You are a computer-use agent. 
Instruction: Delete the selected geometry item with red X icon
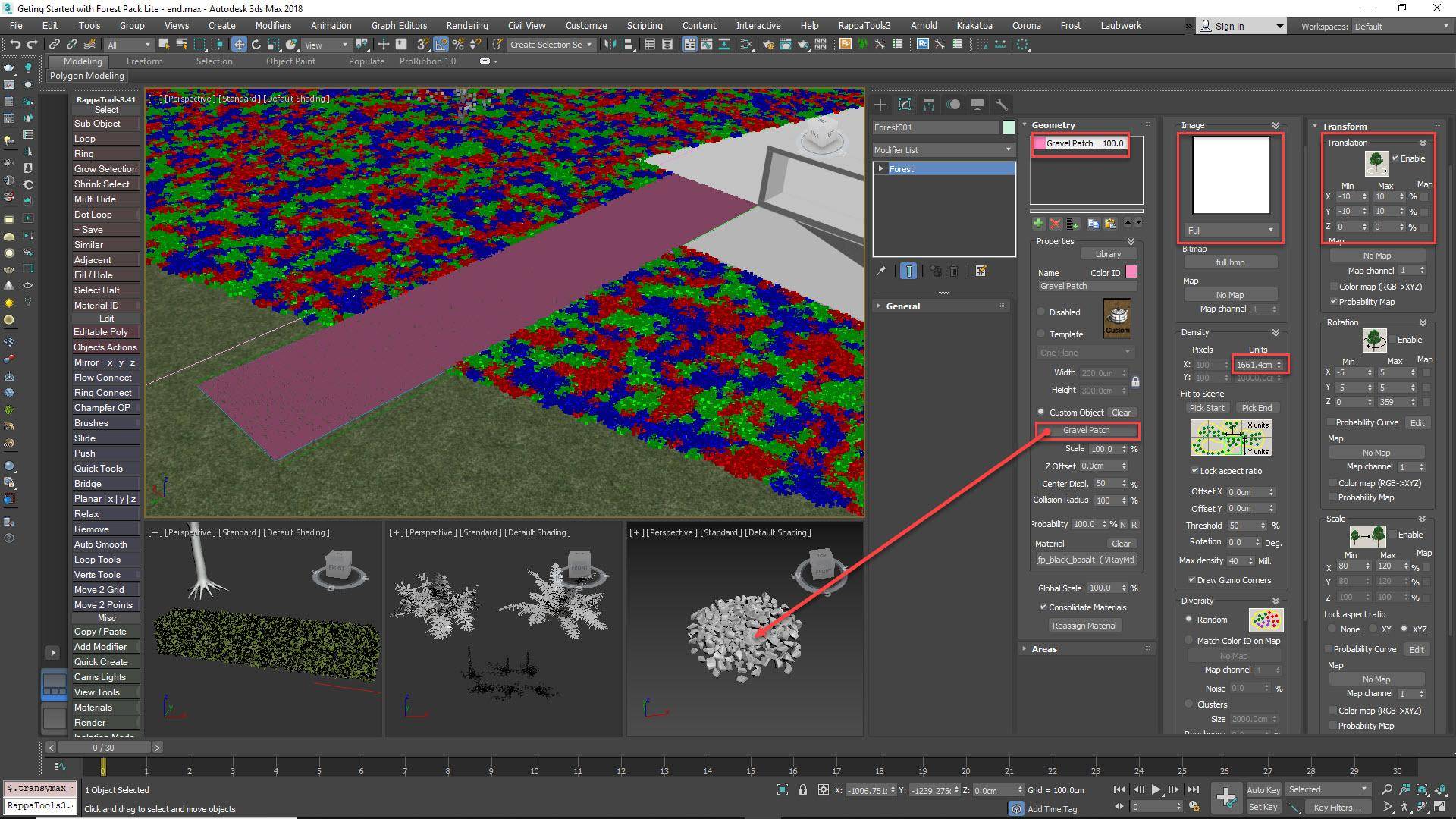(1056, 224)
